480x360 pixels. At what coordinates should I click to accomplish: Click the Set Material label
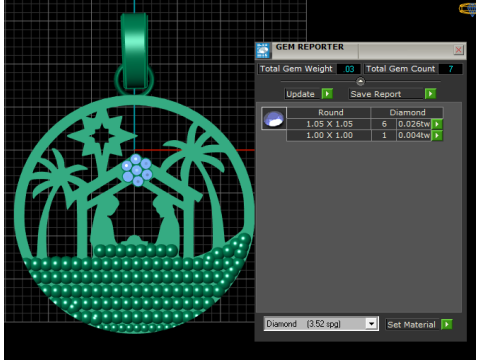(x=411, y=324)
